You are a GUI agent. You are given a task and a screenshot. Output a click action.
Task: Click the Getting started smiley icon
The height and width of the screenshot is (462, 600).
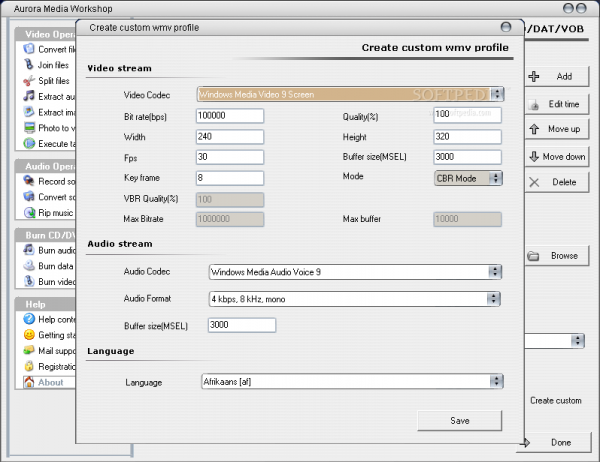[x=29, y=335]
